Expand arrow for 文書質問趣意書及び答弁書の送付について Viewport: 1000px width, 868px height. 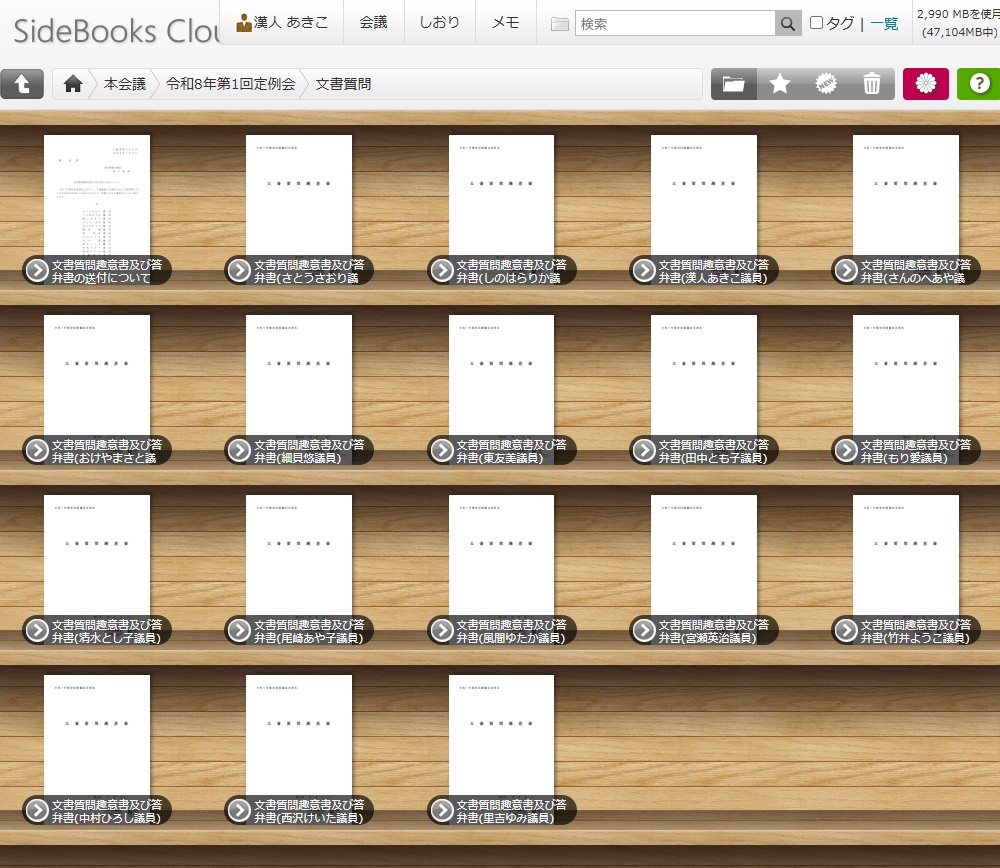(37, 270)
